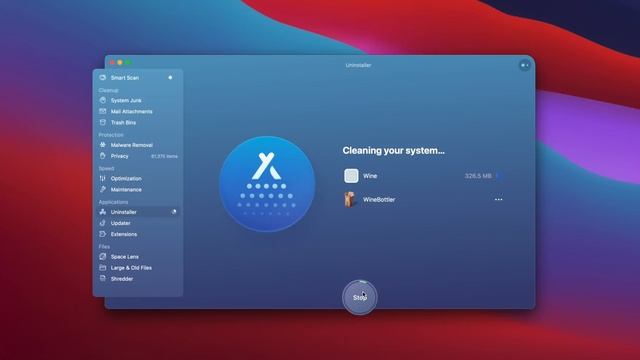The image size is (640, 360).
Task: Click the Maintenance wrench icon
Action: [x=103, y=189]
